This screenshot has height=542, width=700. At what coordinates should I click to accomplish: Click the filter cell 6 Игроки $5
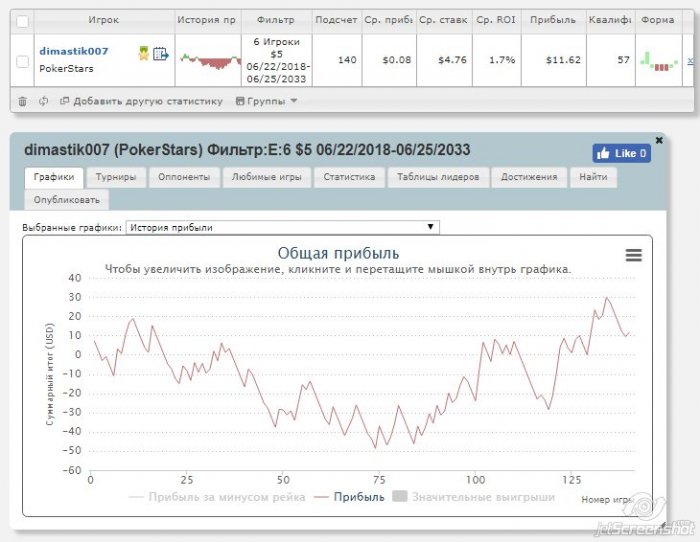point(276,60)
